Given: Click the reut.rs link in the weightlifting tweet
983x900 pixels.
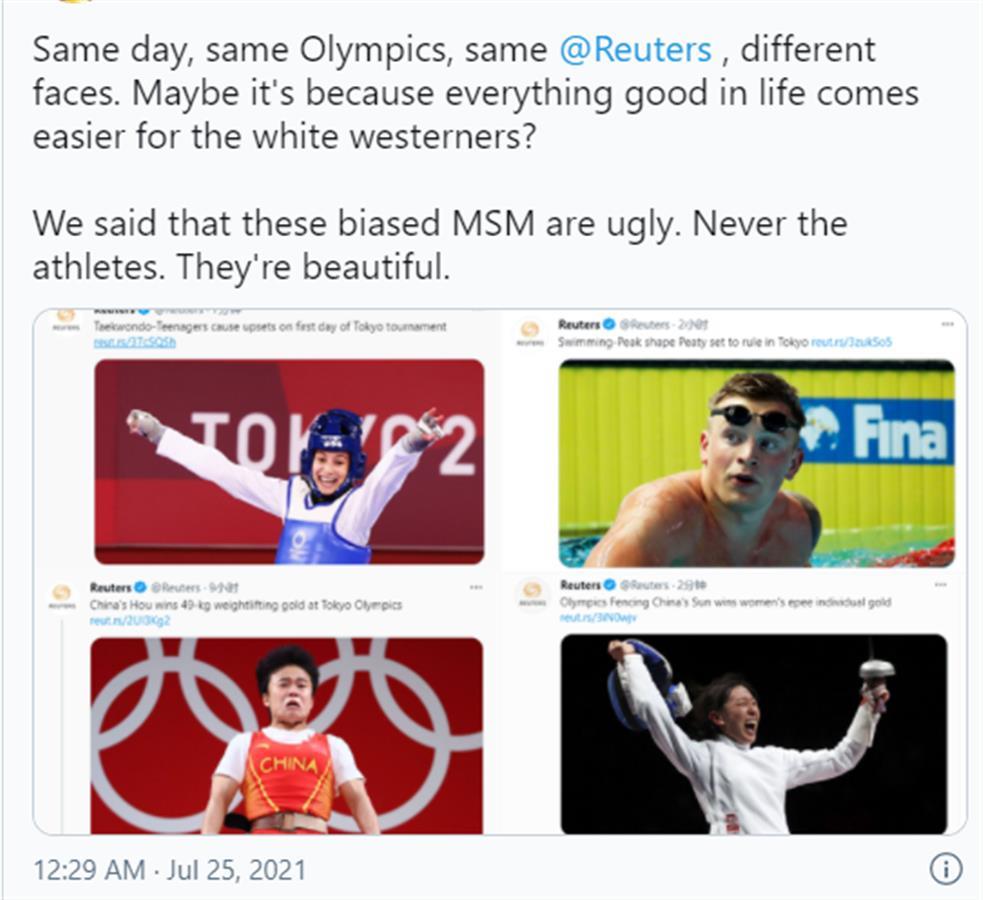Looking at the screenshot, I should click(x=130, y=620).
